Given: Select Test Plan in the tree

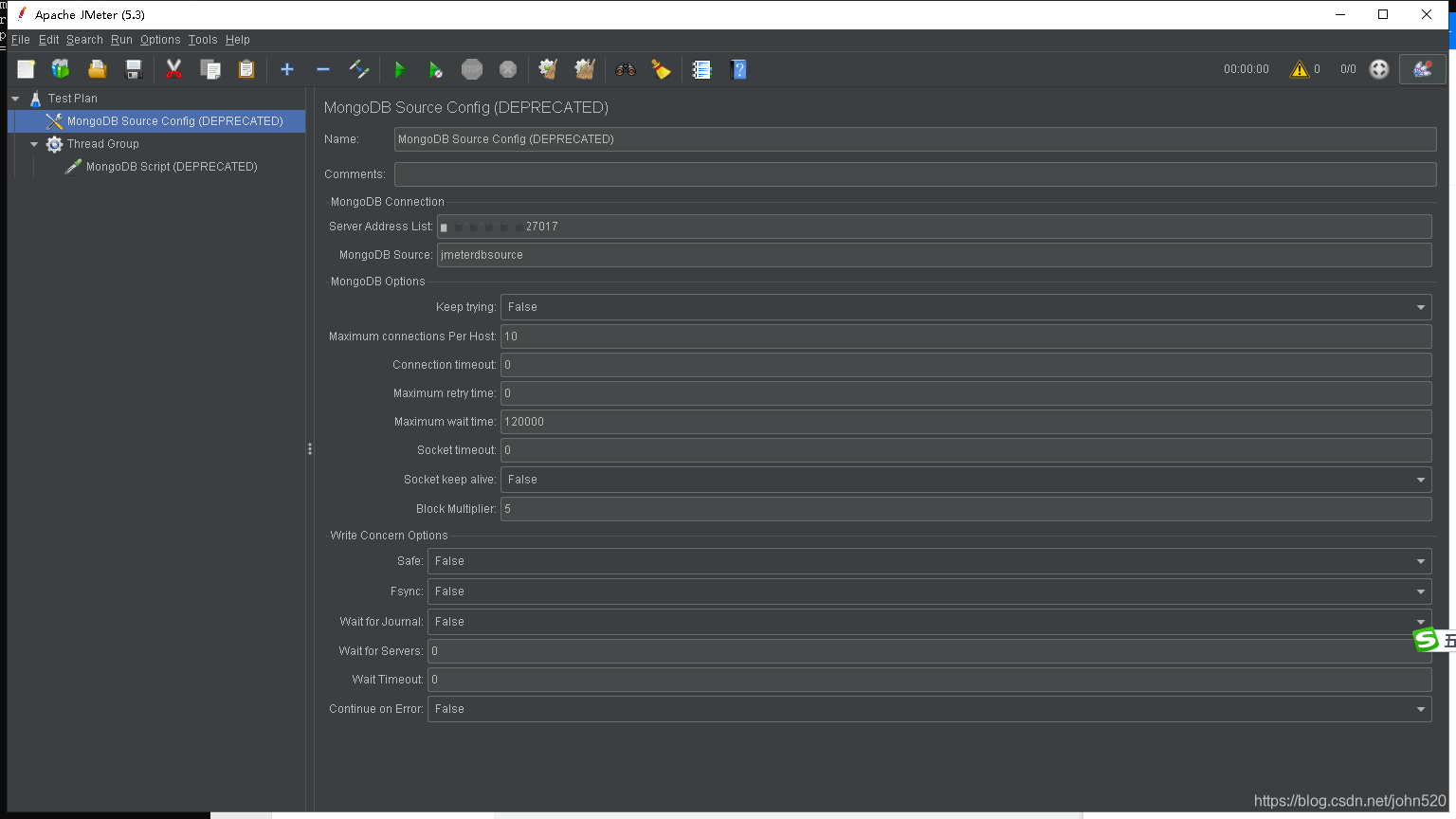Looking at the screenshot, I should pos(72,99).
